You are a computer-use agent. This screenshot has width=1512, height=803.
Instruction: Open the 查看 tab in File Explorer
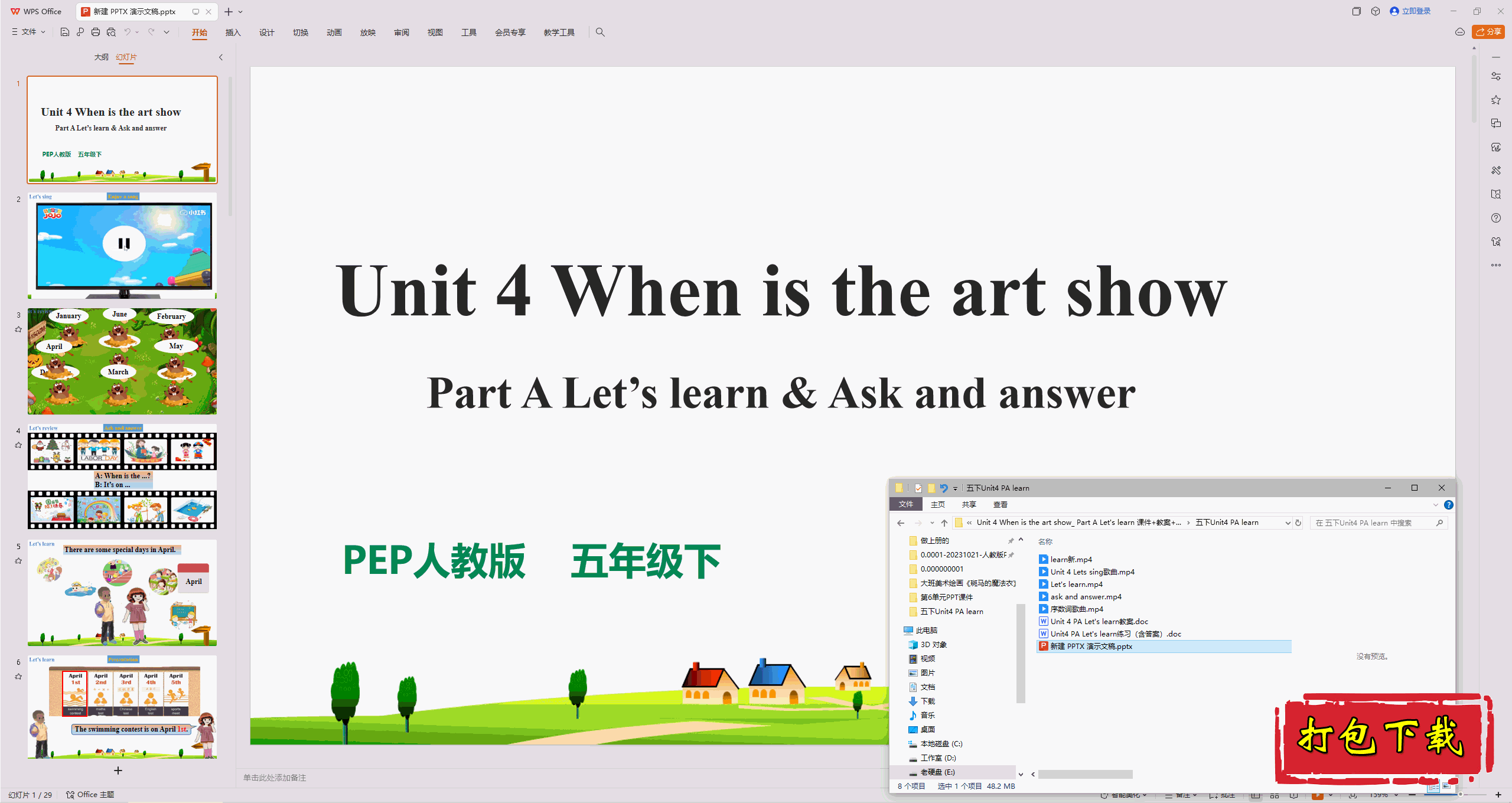click(x=1001, y=505)
